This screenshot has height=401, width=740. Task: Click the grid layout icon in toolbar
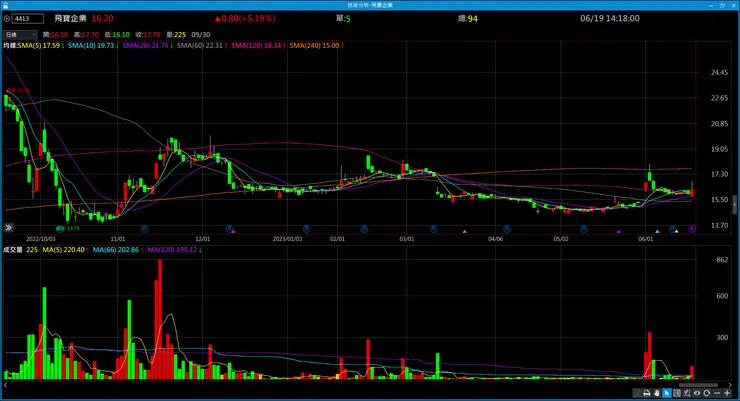[x=677, y=393]
